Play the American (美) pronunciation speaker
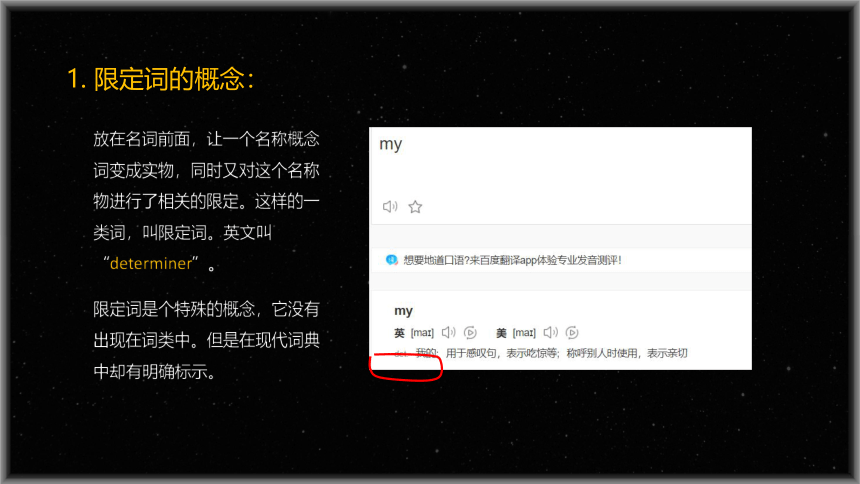 551,333
